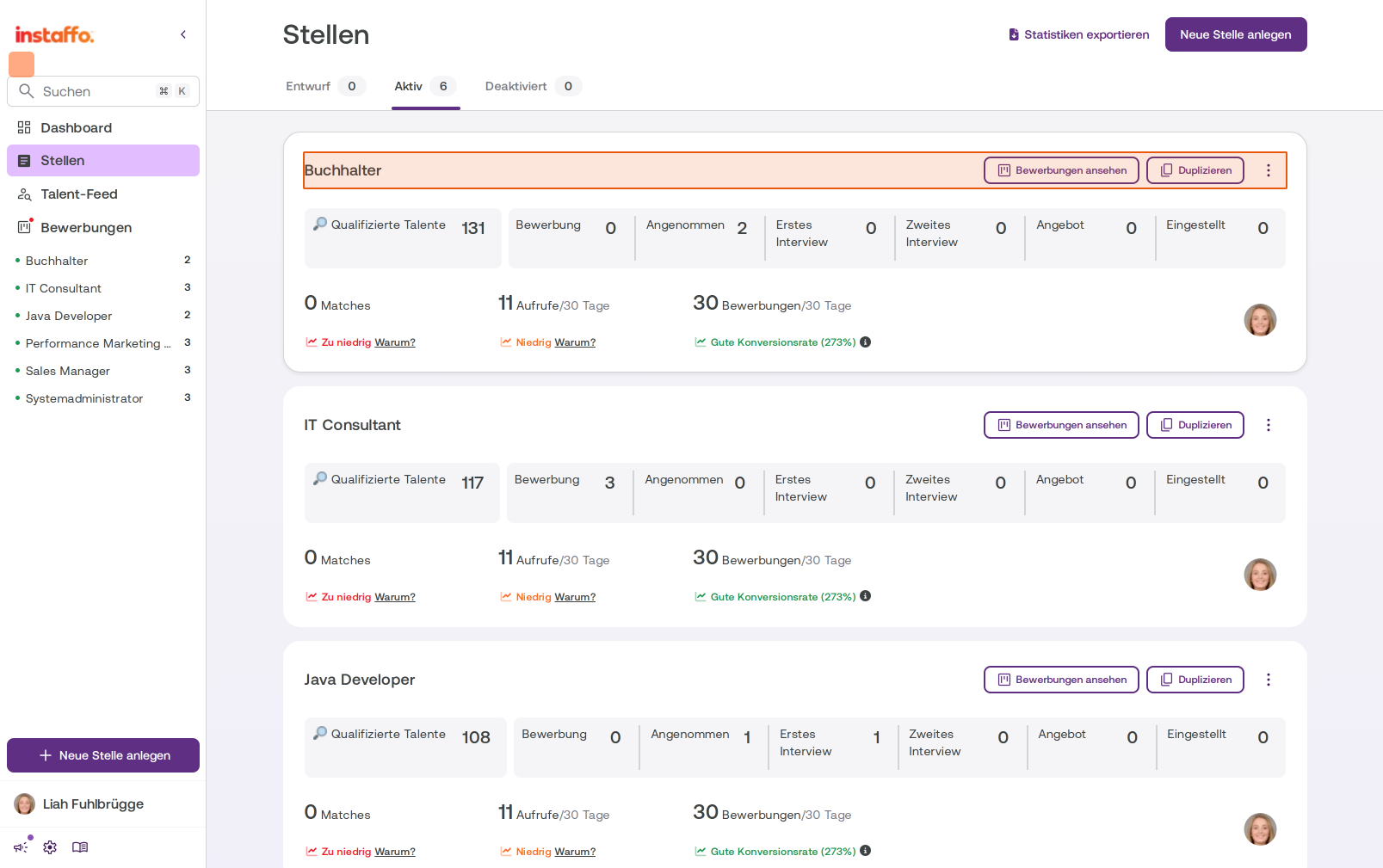View applications for Java Developer
The width and height of the screenshot is (1383, 868).
1061,680
